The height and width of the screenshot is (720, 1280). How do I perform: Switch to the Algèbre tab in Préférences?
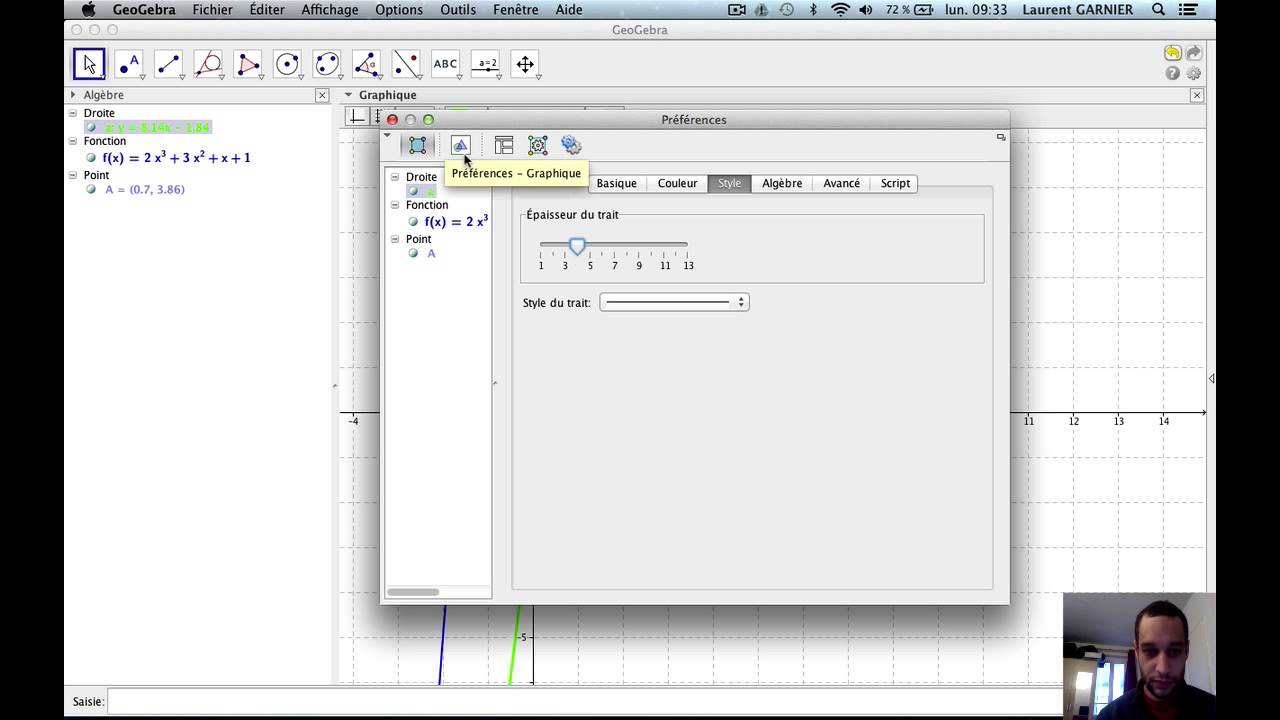pos(782,183)
